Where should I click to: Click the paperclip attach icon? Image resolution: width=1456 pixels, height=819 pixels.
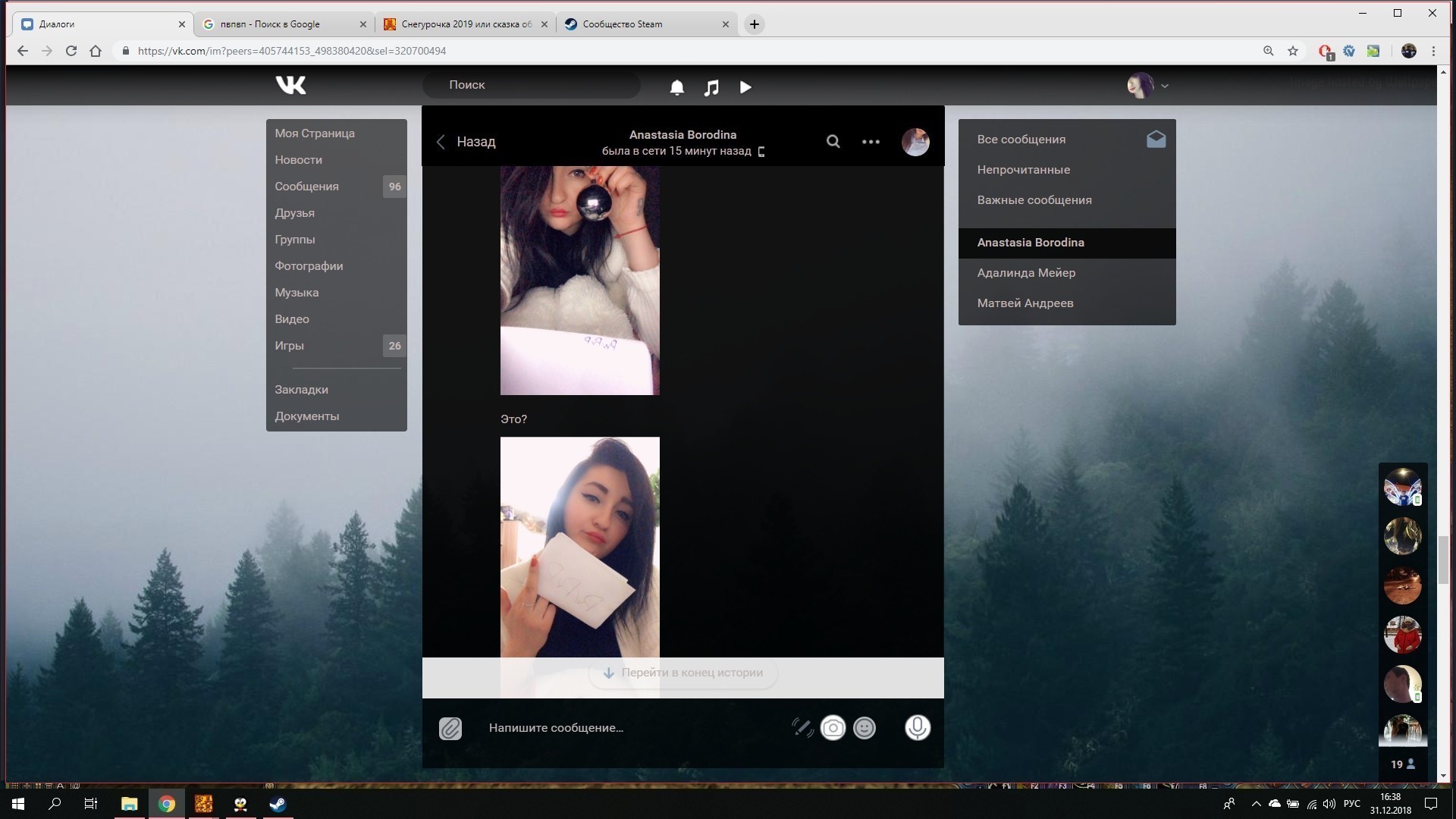point(450,729)
